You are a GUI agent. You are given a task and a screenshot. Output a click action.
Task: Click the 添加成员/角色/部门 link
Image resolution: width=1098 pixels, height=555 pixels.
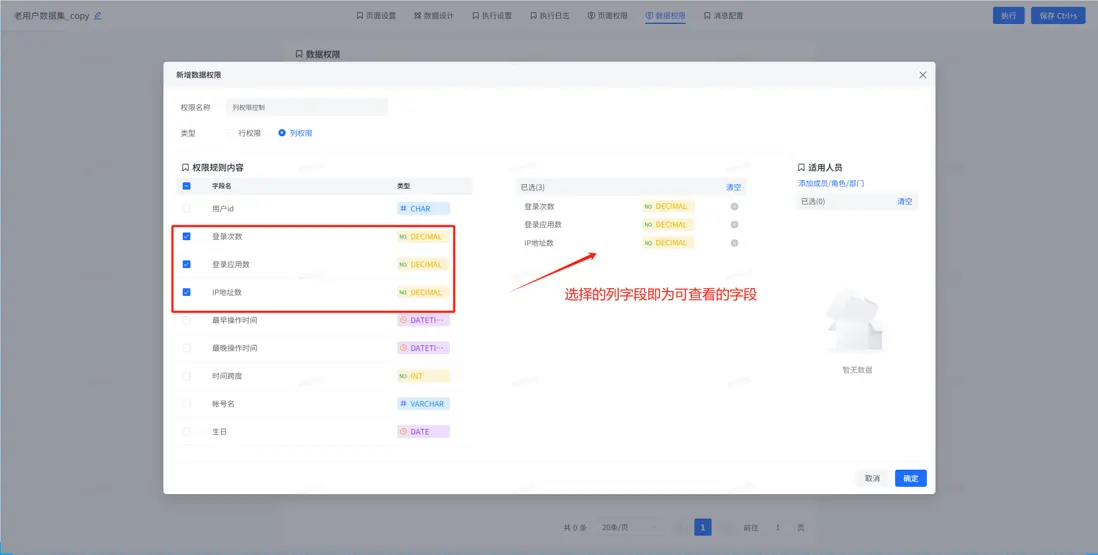tap(831, 183)
